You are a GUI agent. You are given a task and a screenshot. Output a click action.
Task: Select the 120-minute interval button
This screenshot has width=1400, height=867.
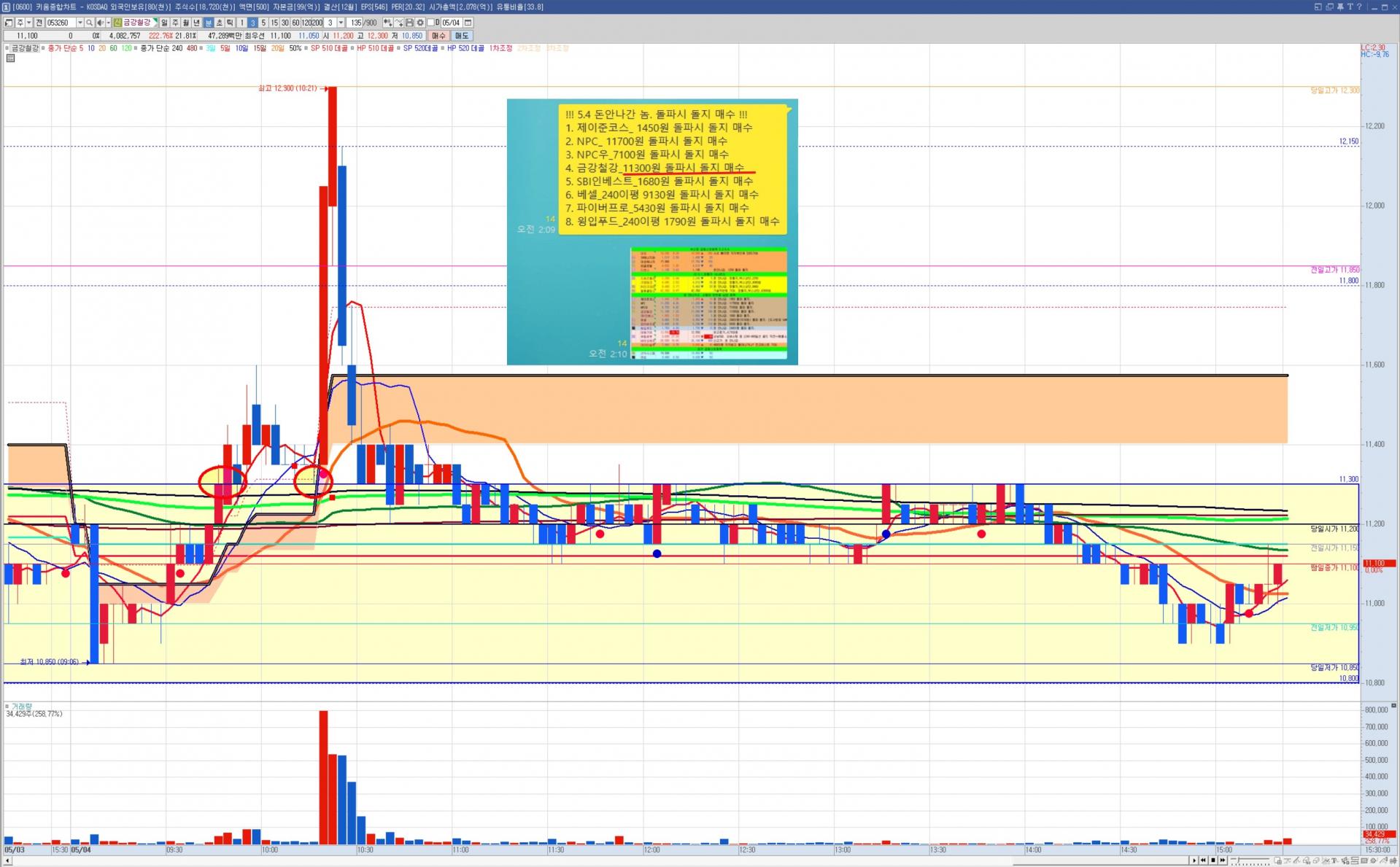(306, 23)
